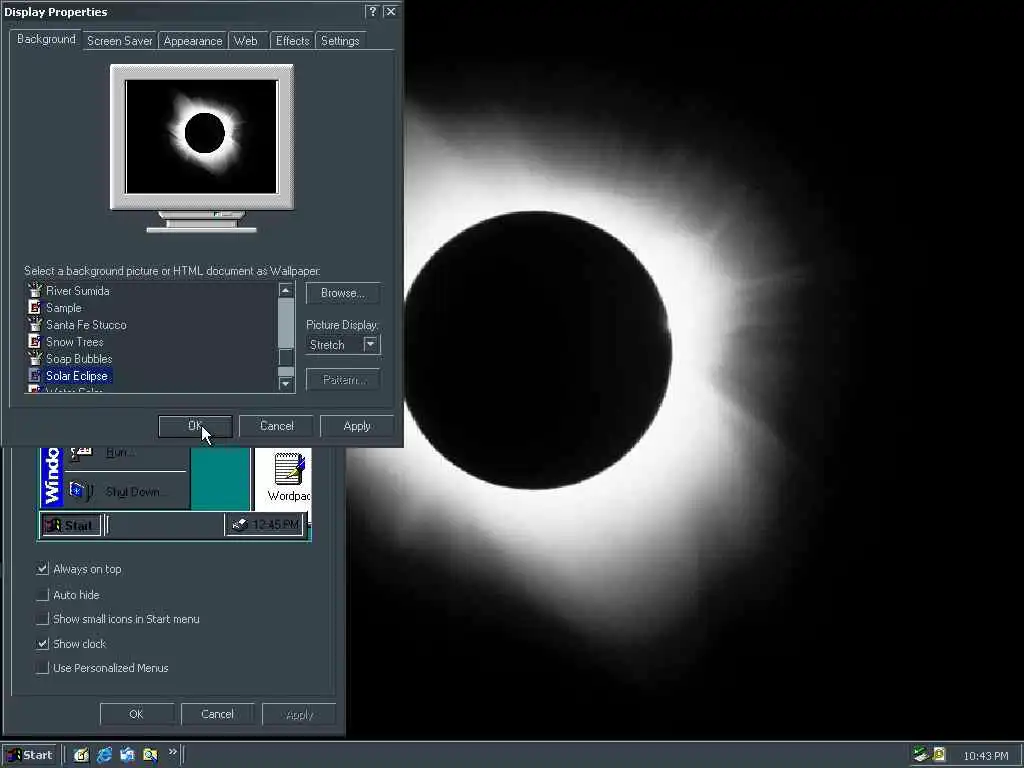Select Snow Trees wallpaper name
The image size is (1024, 768).
74,342
